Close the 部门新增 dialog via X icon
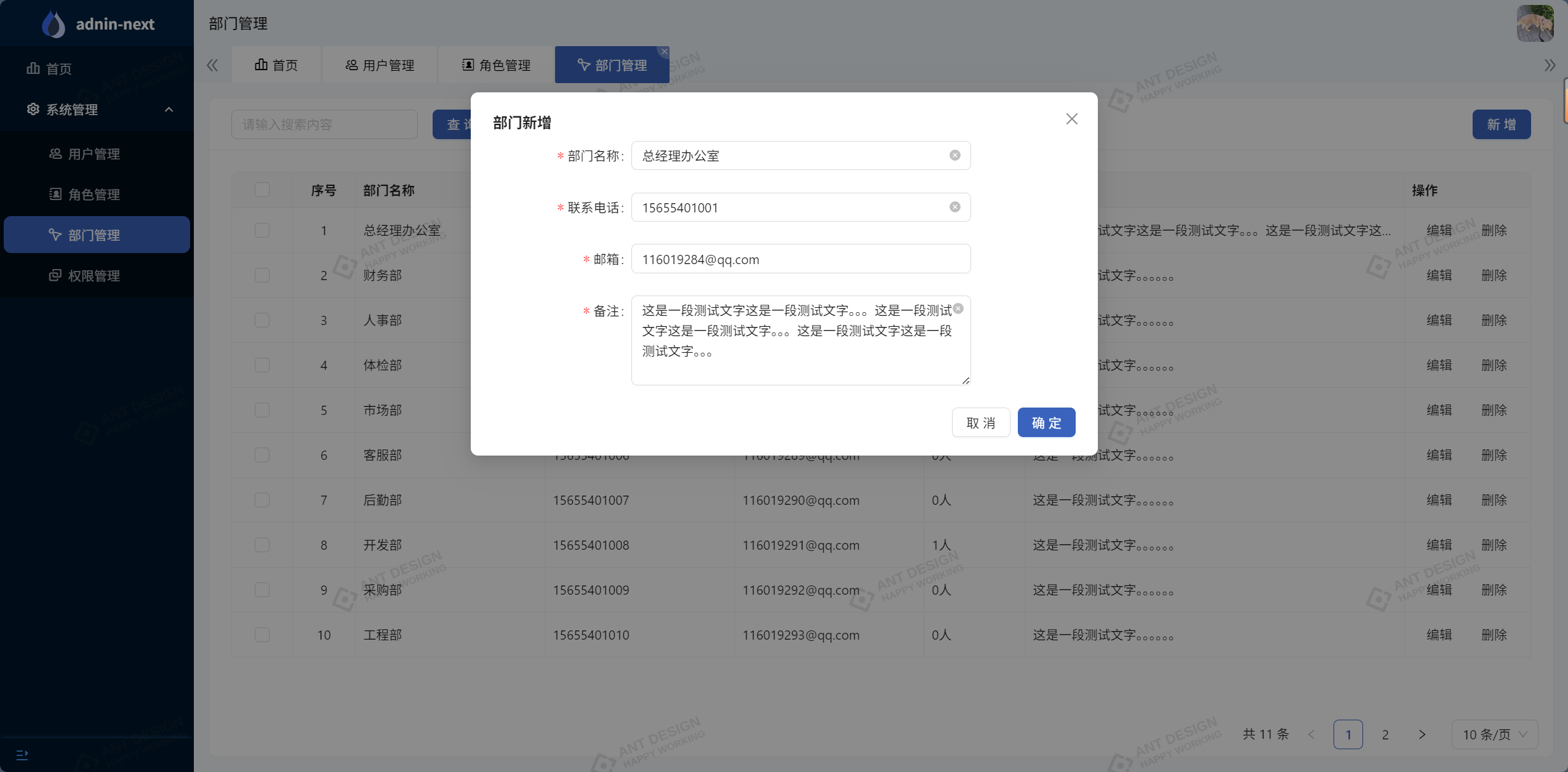Image resolution: width=1568 pixels, height=772 pixels. click(x=1071, y=119)
